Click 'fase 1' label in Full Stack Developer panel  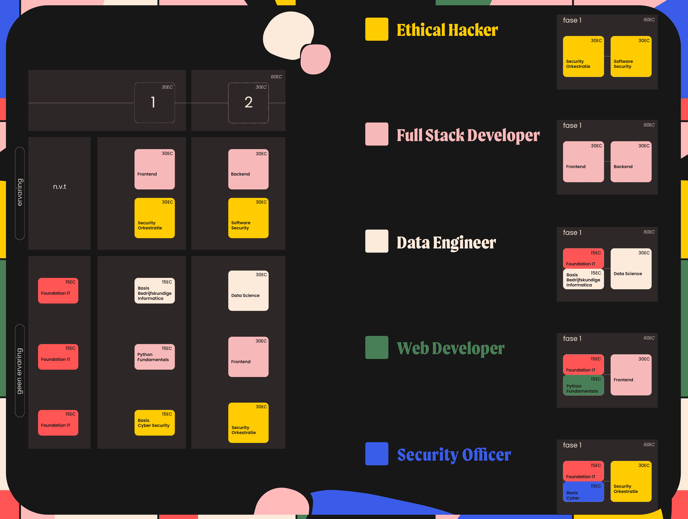(572, 125)
